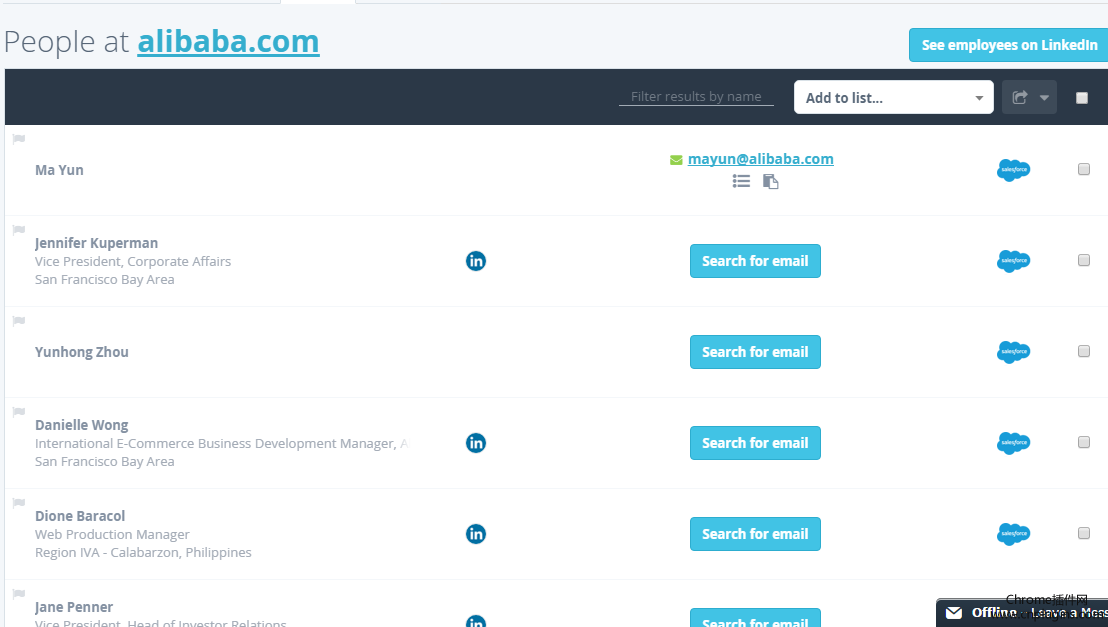Click the name Jane Penner
The height and width of the screenshot is (627, 1108).
[x=74, y=607]
